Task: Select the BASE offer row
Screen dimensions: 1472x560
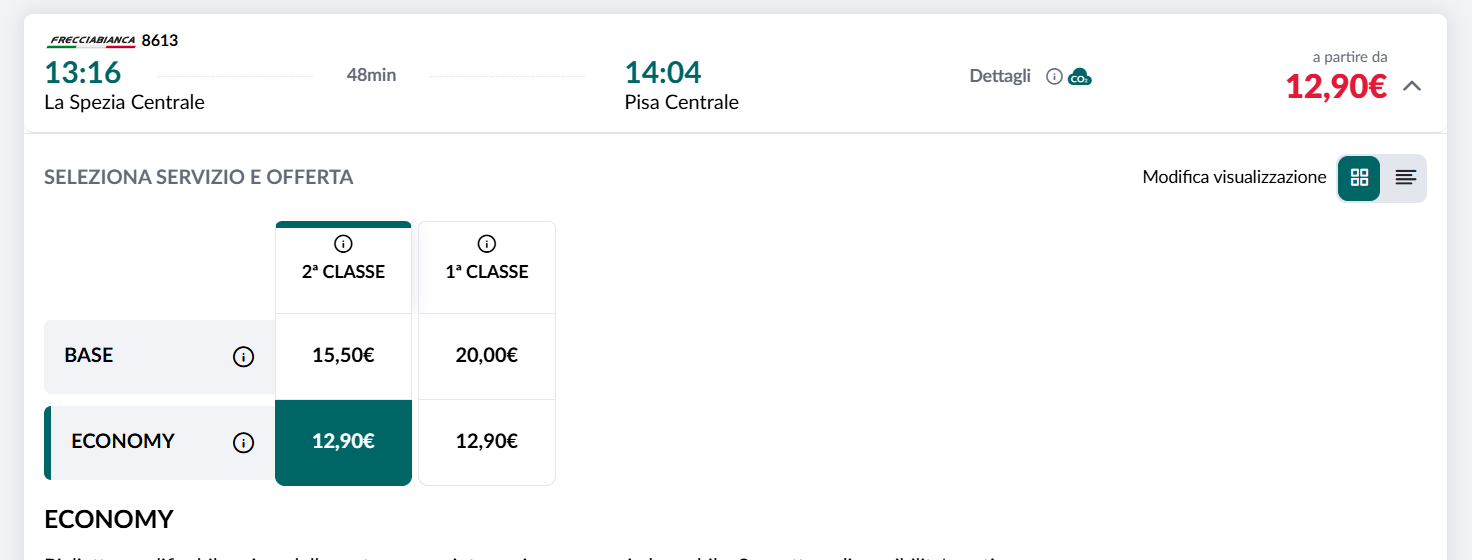Action: coord(160,357)
